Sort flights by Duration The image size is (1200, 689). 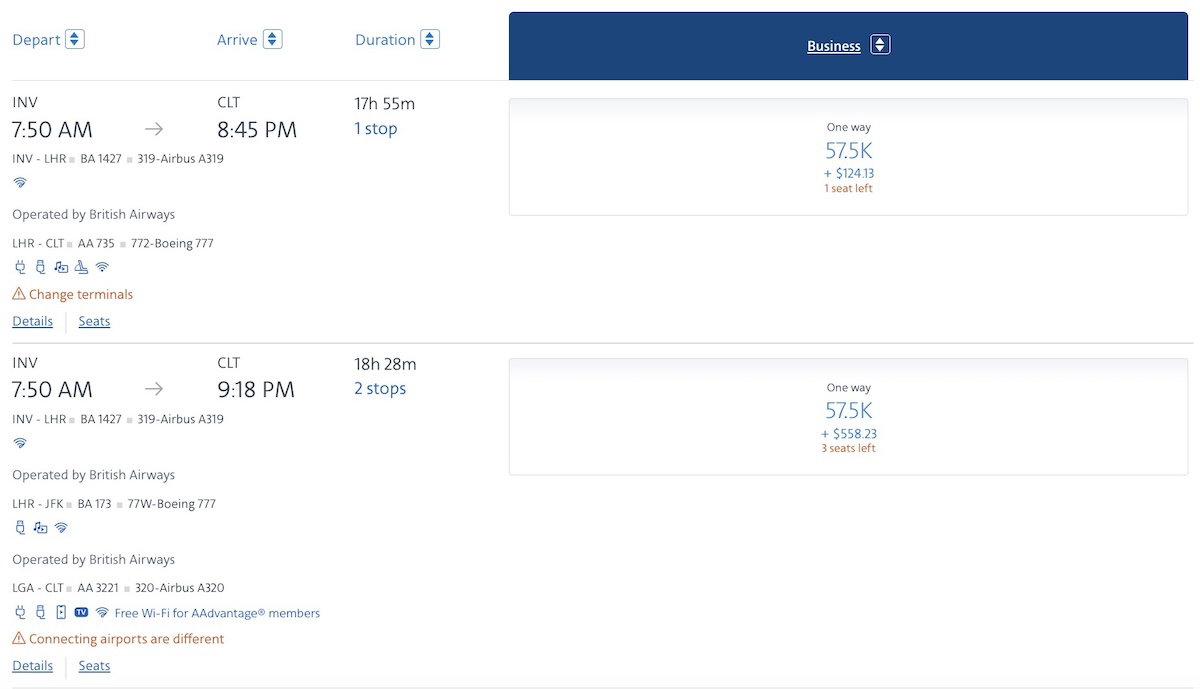pos(397,40)
